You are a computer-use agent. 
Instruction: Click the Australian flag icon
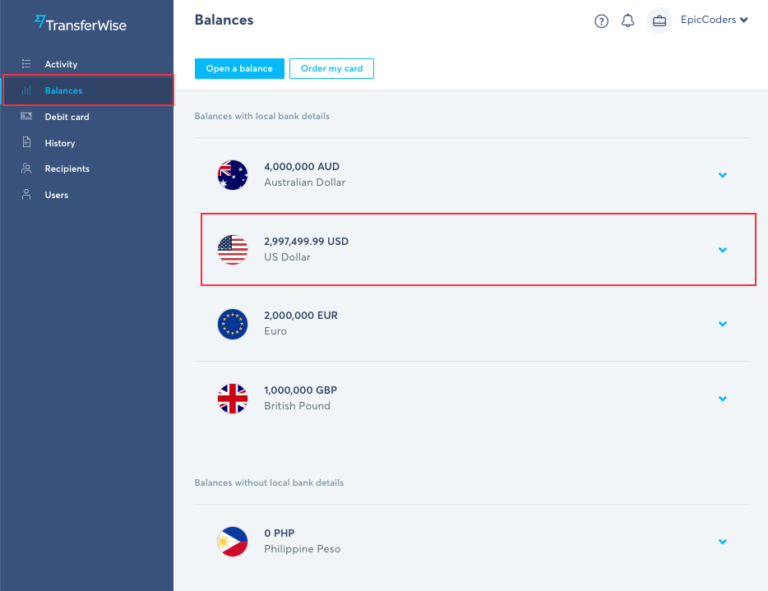233,175
